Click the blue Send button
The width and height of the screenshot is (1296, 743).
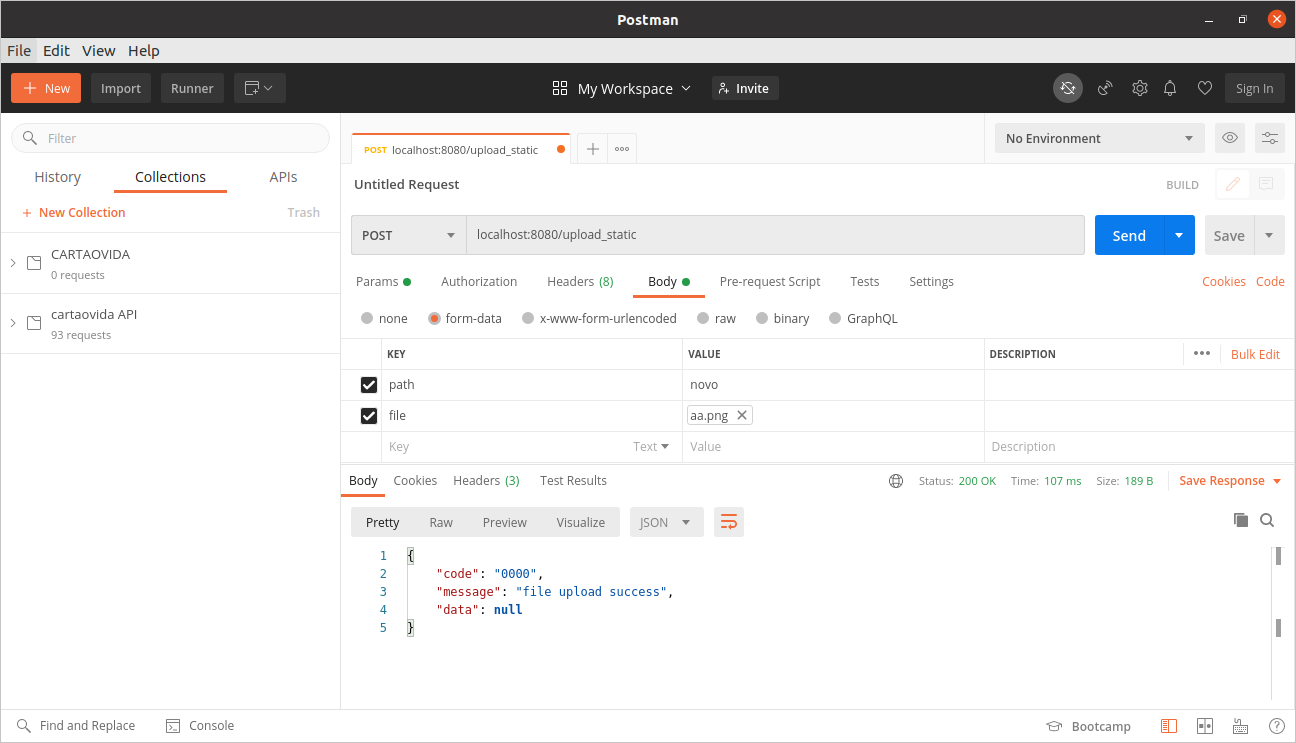point(1129,235)
